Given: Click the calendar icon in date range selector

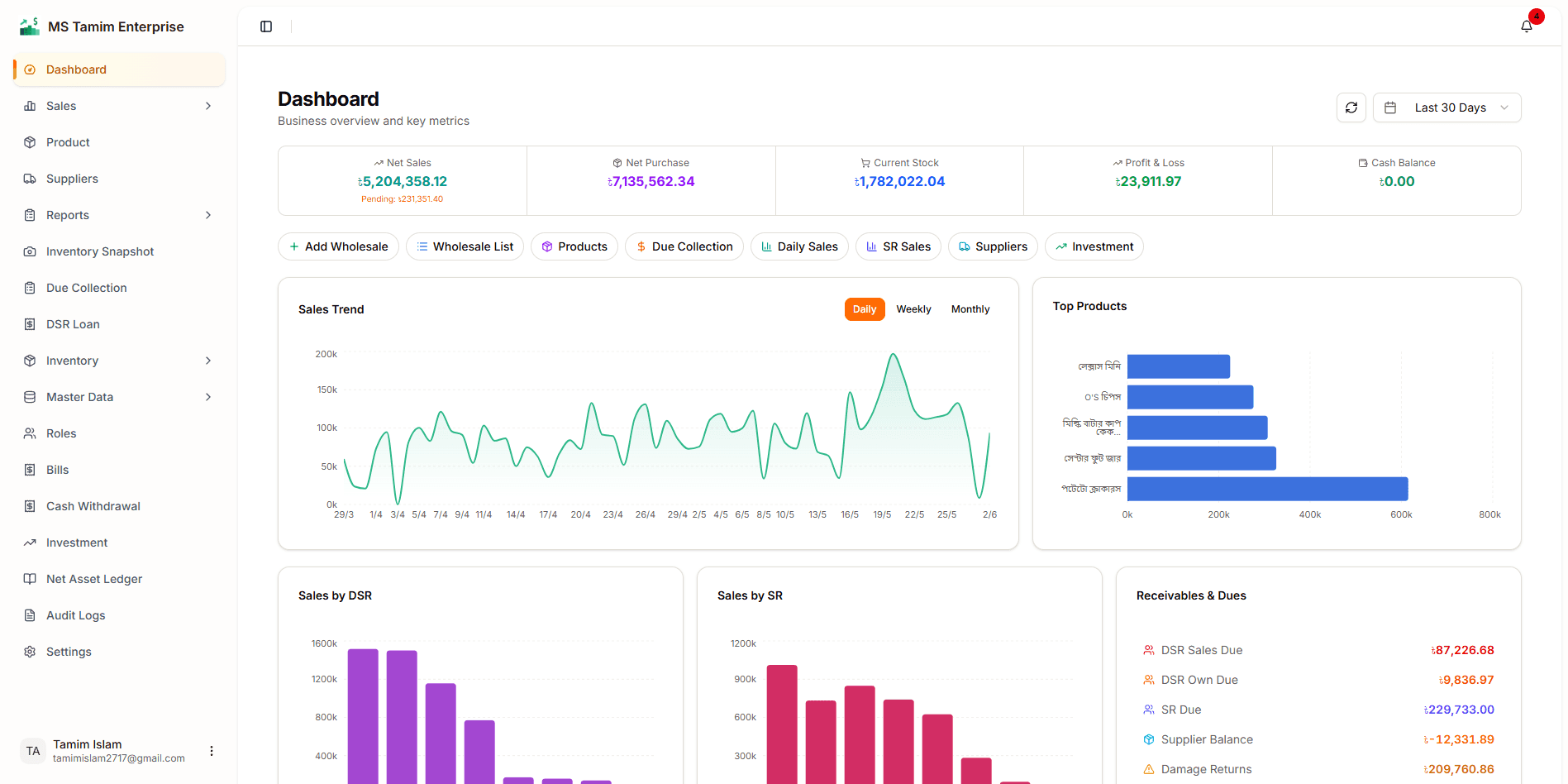Looking at the screenshot, I should click(1390, 108).
